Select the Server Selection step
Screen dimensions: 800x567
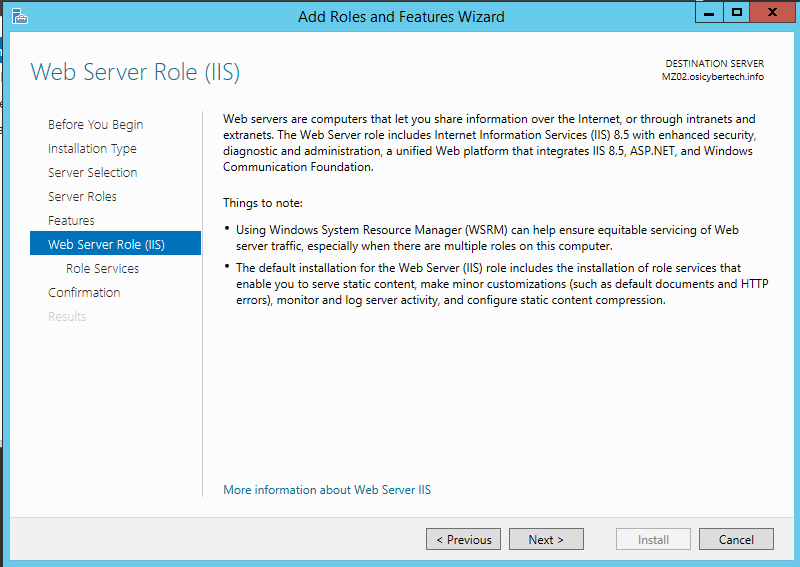point(92,172)
